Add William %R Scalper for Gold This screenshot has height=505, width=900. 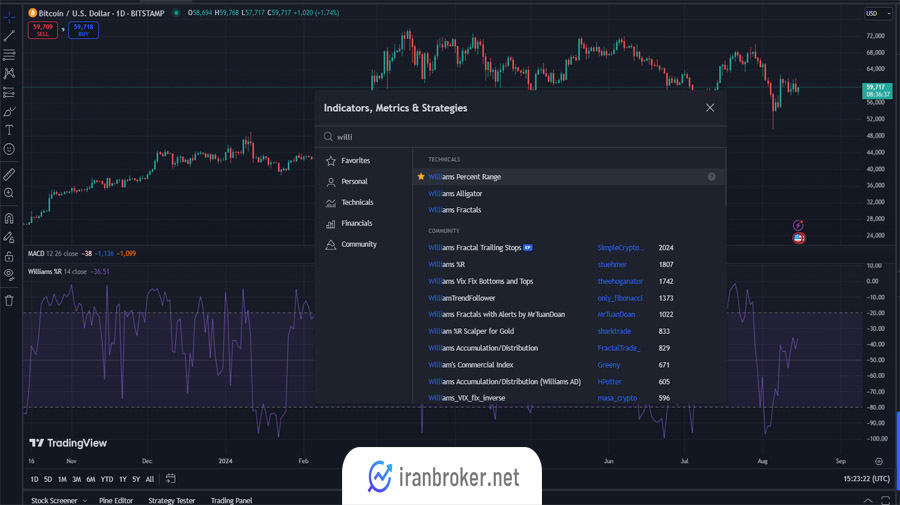[x=471, y=331]
